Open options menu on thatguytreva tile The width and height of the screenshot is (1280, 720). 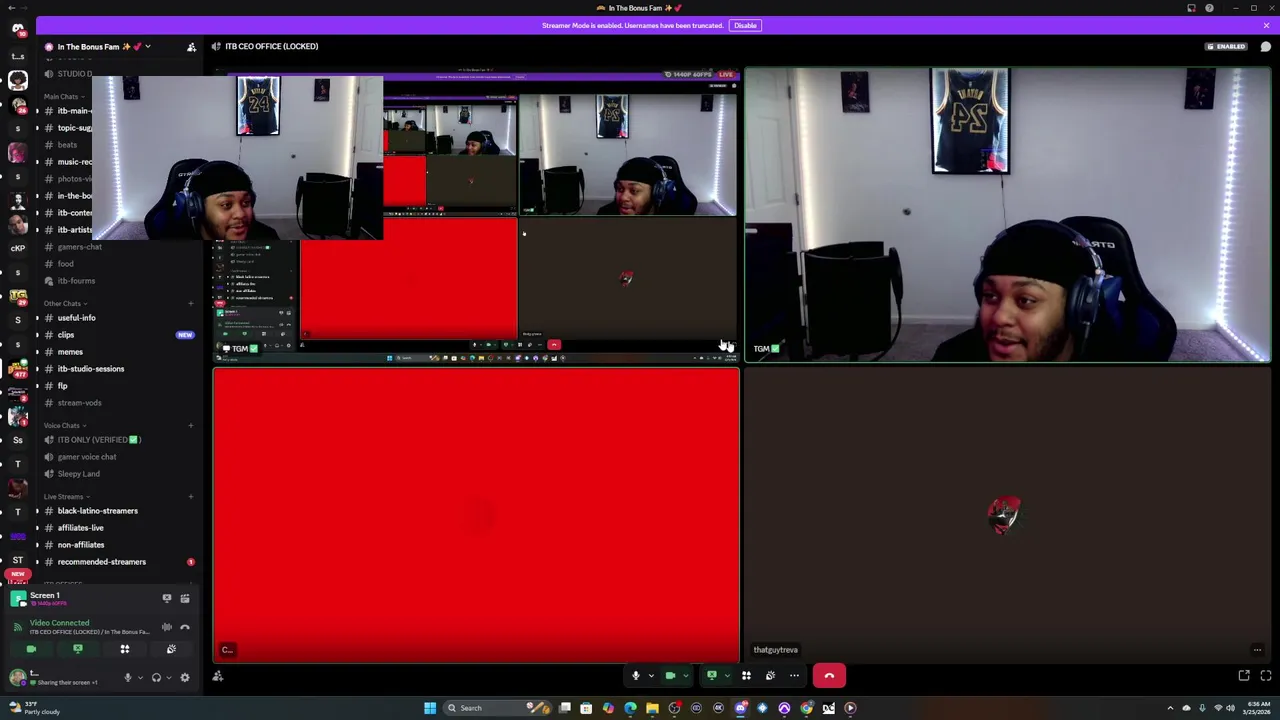pos(1257,650)
